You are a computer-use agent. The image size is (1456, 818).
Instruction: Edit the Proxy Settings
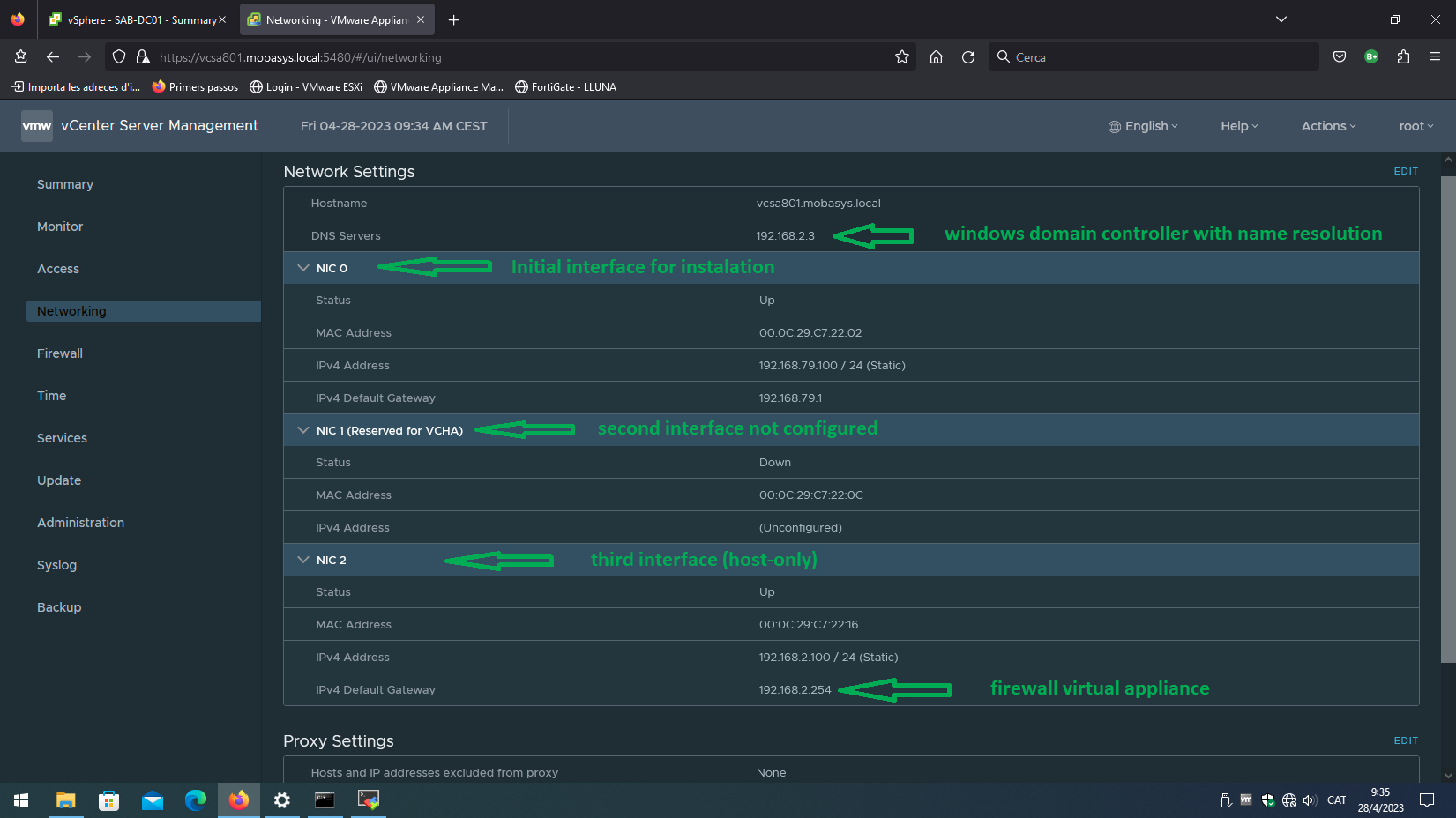click(1406, 740)
